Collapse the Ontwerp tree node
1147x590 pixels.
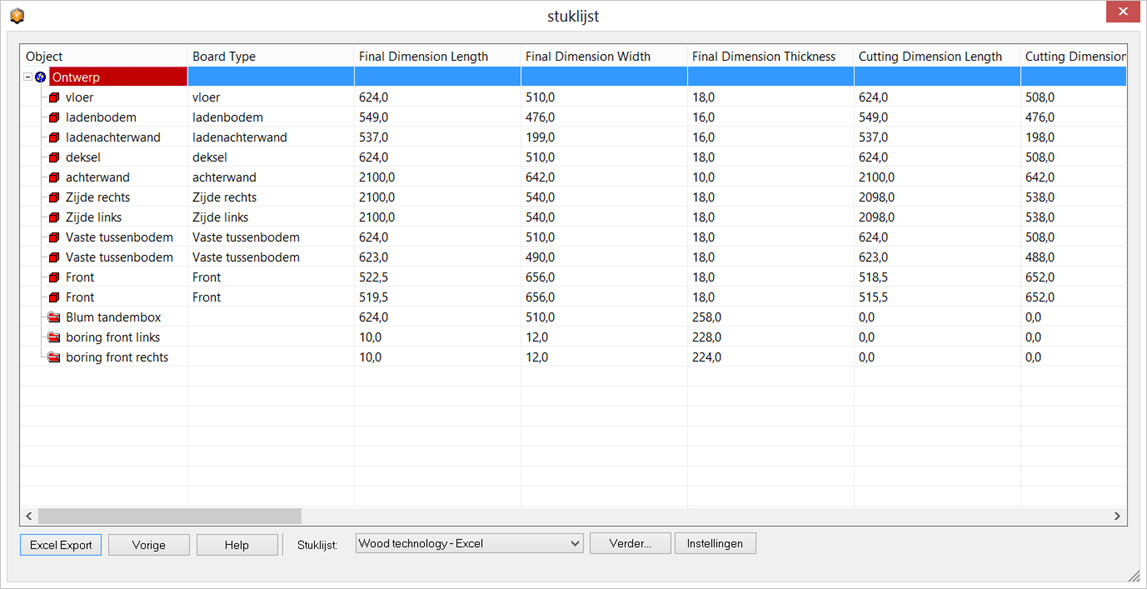pyautogui.click(x=28, y=77)
